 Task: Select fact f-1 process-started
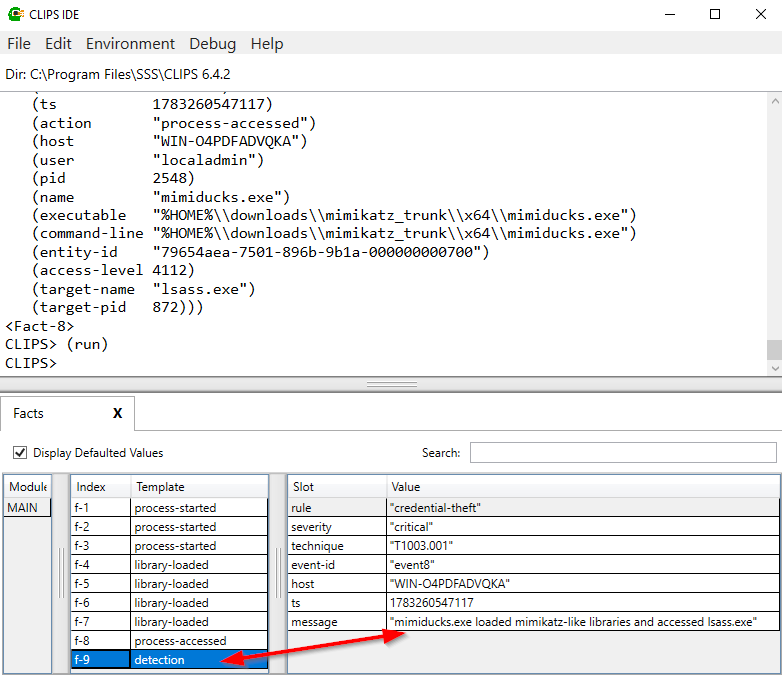tap(170, 507)
